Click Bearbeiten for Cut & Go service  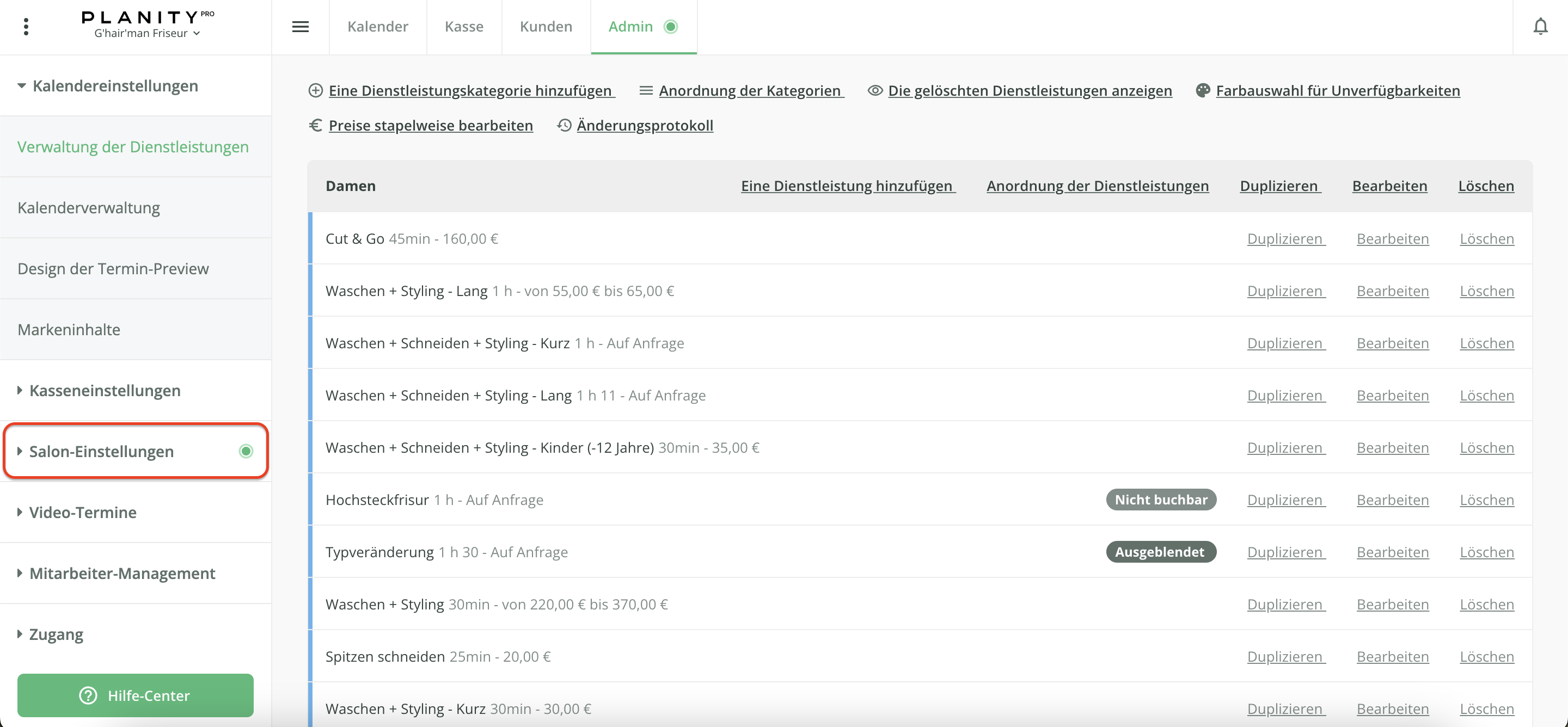pos(1392,238)
